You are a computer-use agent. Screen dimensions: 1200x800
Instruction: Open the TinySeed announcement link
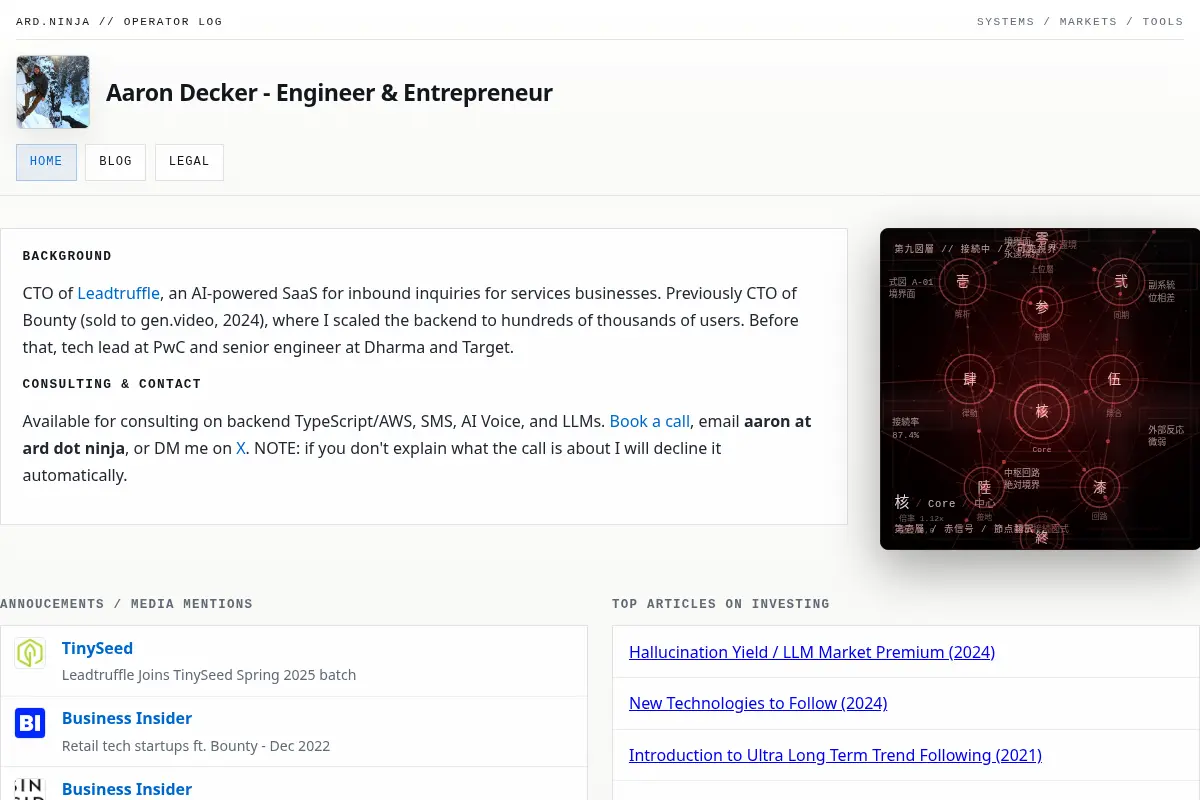(x=97, y=648)
